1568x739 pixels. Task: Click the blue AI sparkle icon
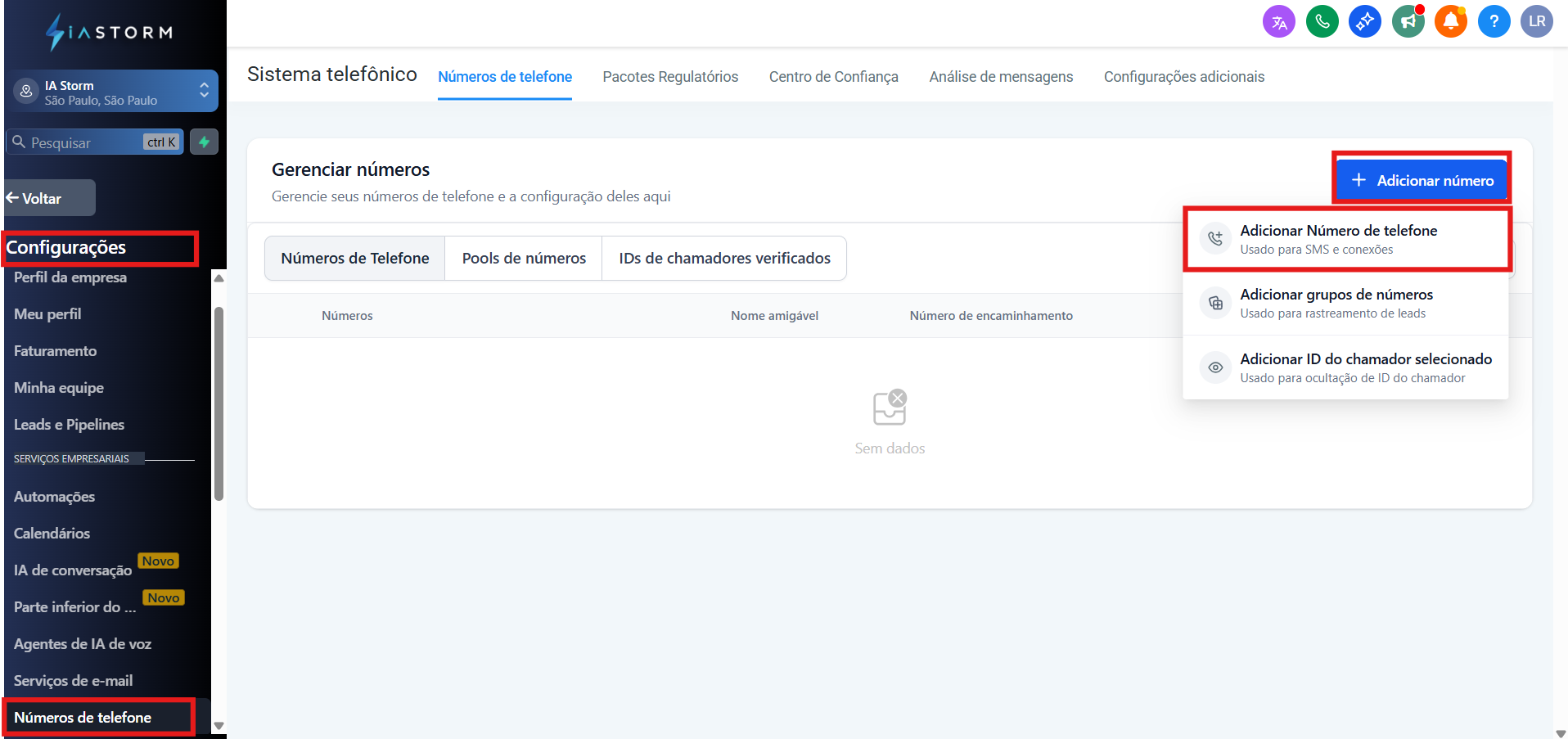1365,22
